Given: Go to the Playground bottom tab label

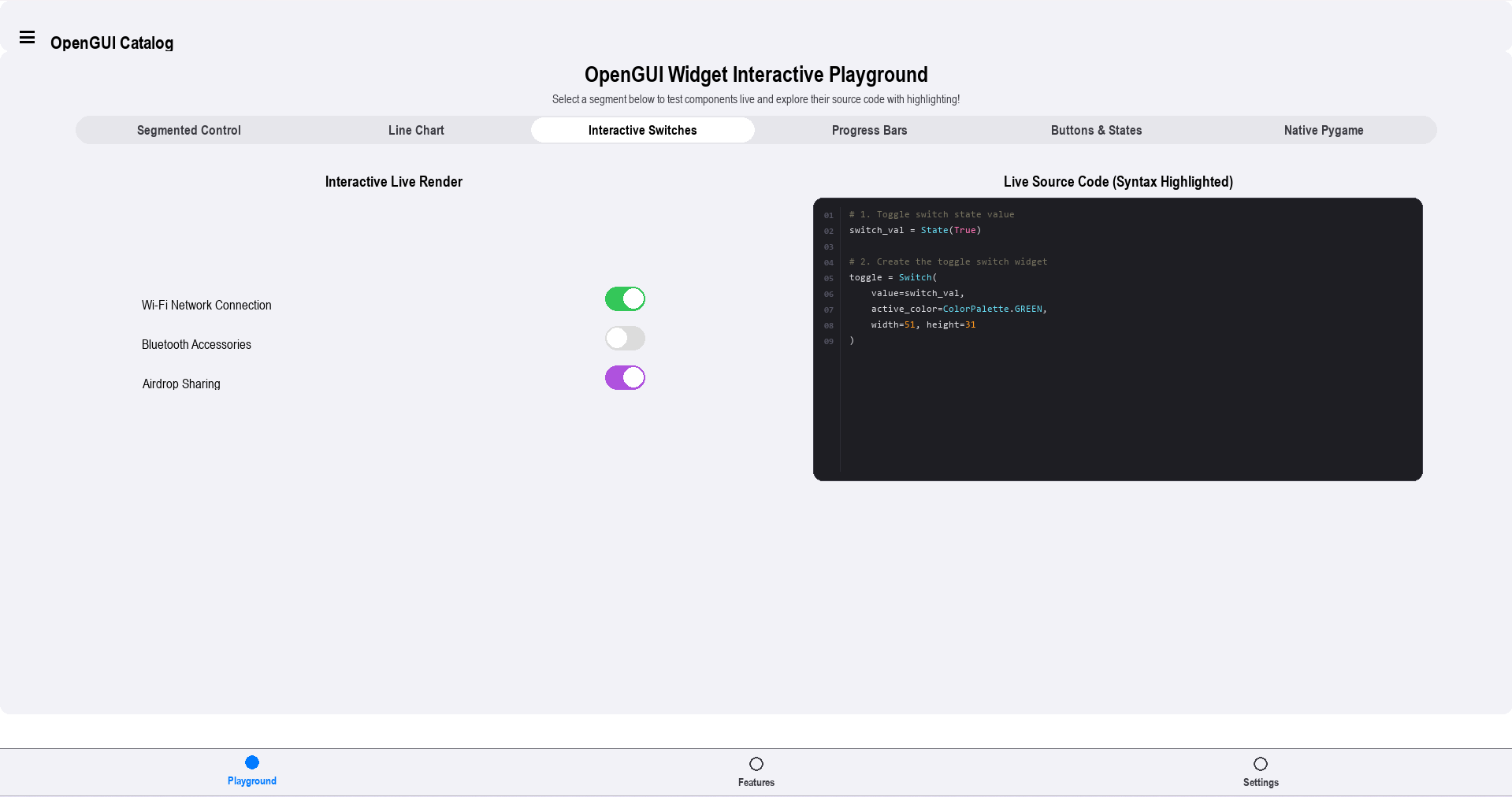Looking at the screenshot, I should click(x=252, y=781).
